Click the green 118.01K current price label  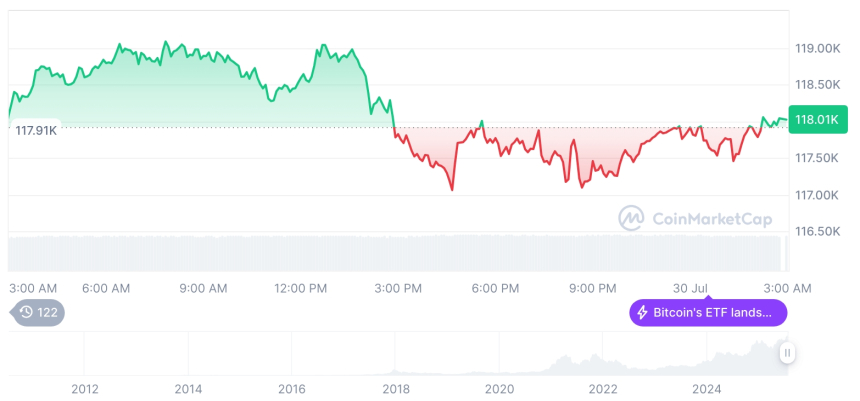815,120
